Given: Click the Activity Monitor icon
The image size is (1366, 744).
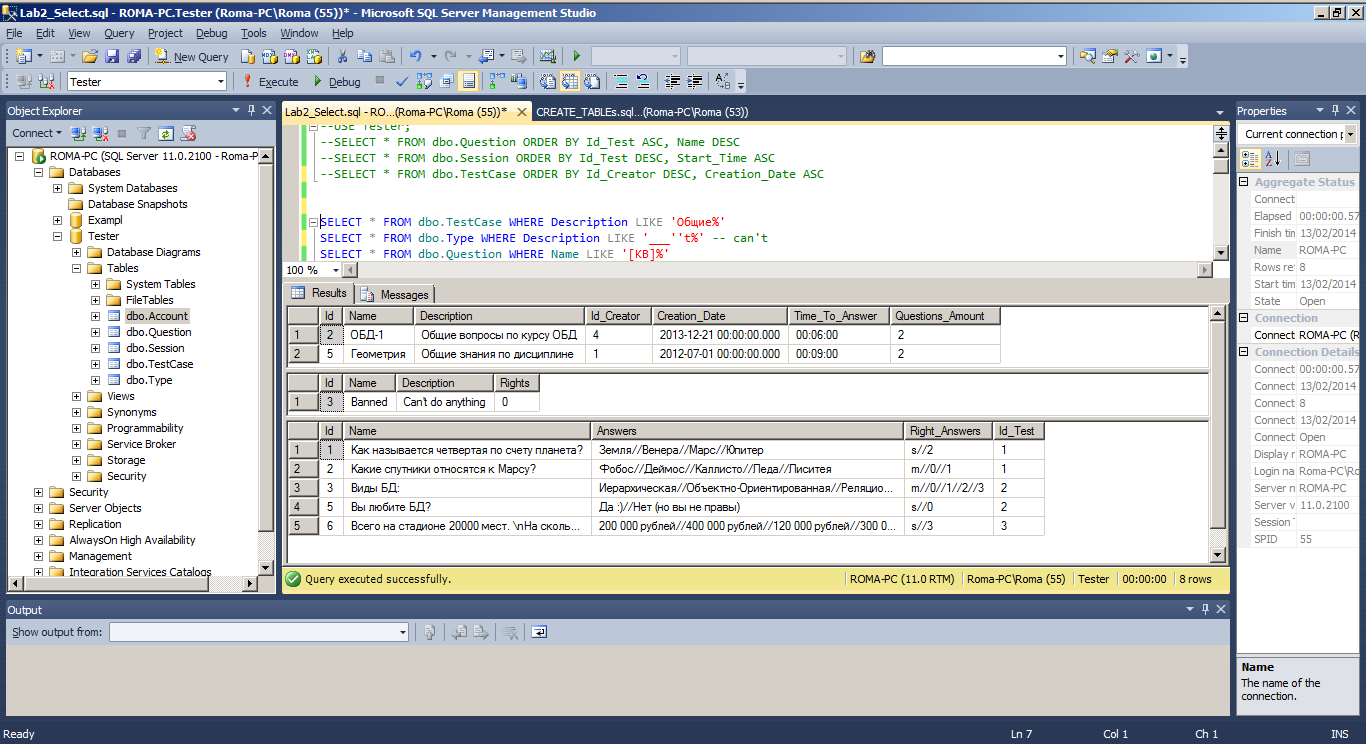Looking at the screenshot, I should coord(548,57).
